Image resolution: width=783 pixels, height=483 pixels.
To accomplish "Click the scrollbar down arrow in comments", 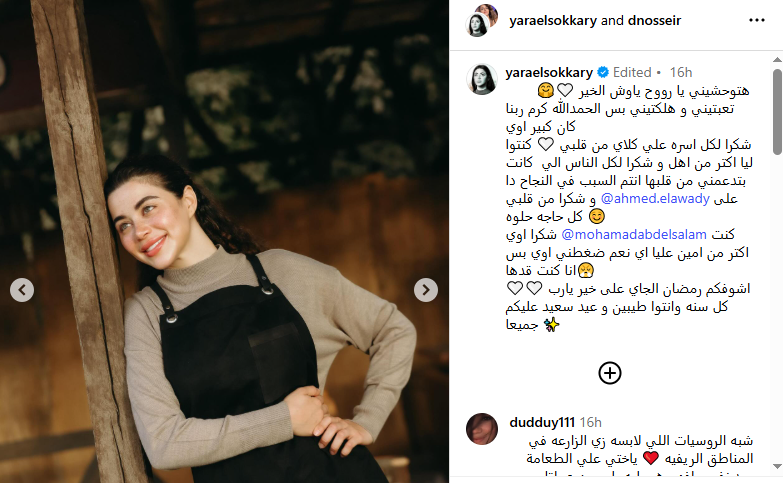I will (777, 467).
